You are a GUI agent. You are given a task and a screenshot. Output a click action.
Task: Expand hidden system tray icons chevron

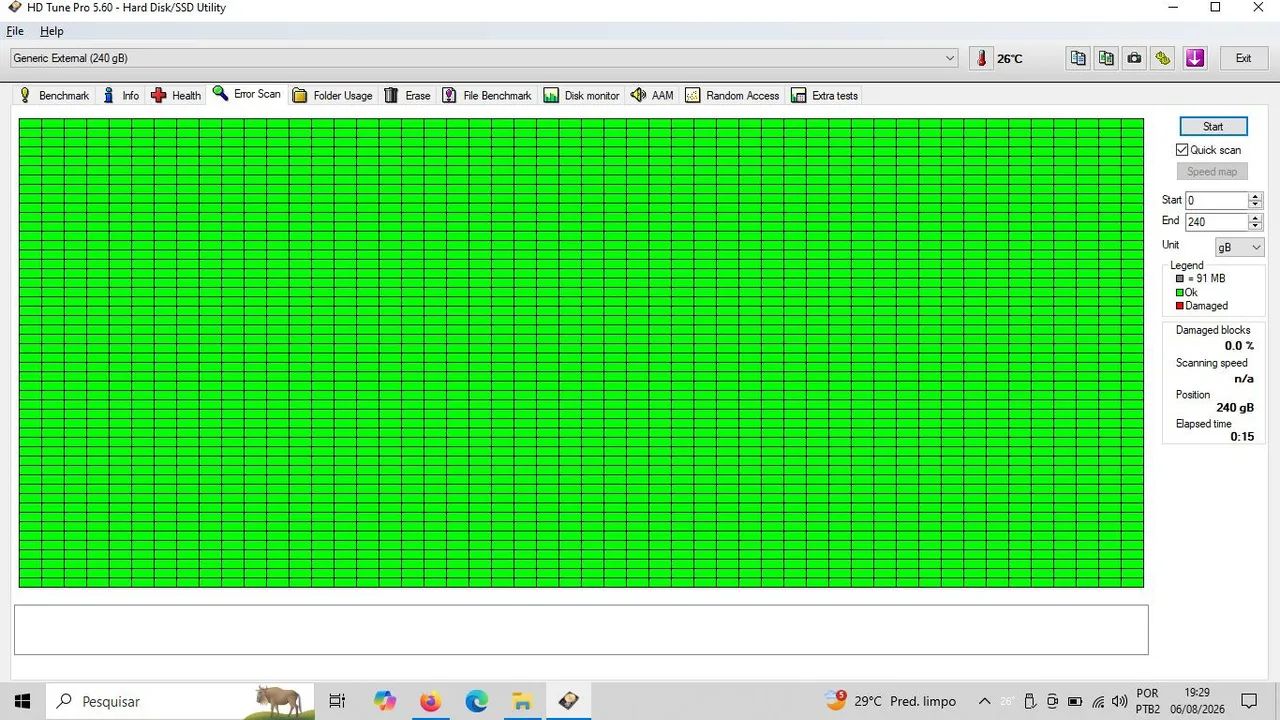[984, 701]
